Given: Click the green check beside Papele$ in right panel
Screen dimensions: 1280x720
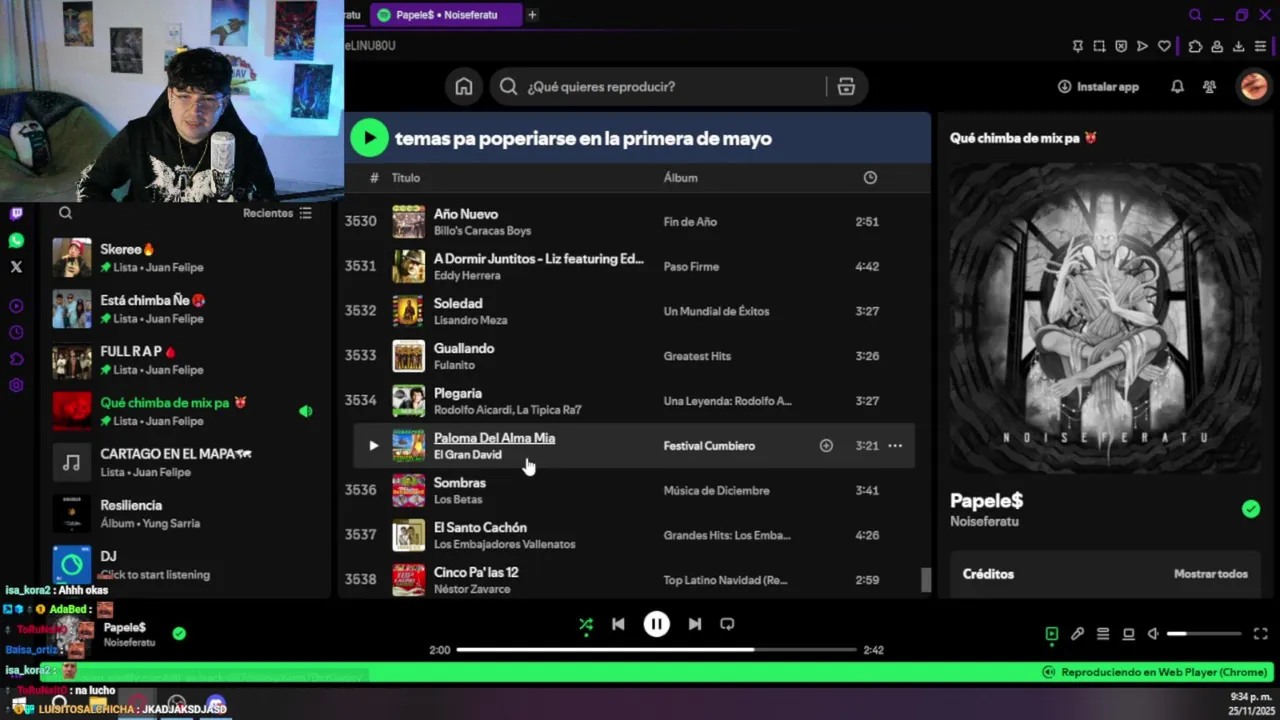Looking at the screenshot, I should point(1250,509).
